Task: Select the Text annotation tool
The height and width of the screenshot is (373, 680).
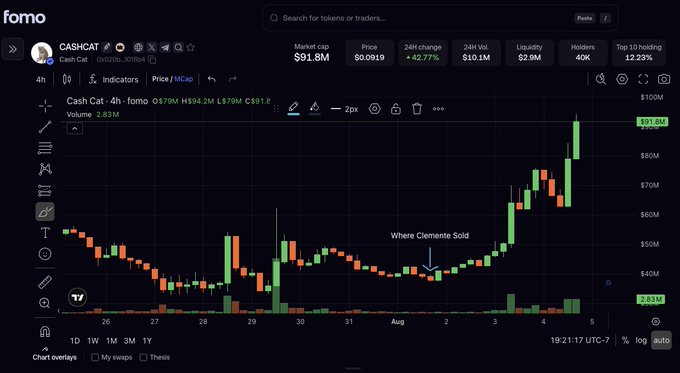Action: pos(45,233)
